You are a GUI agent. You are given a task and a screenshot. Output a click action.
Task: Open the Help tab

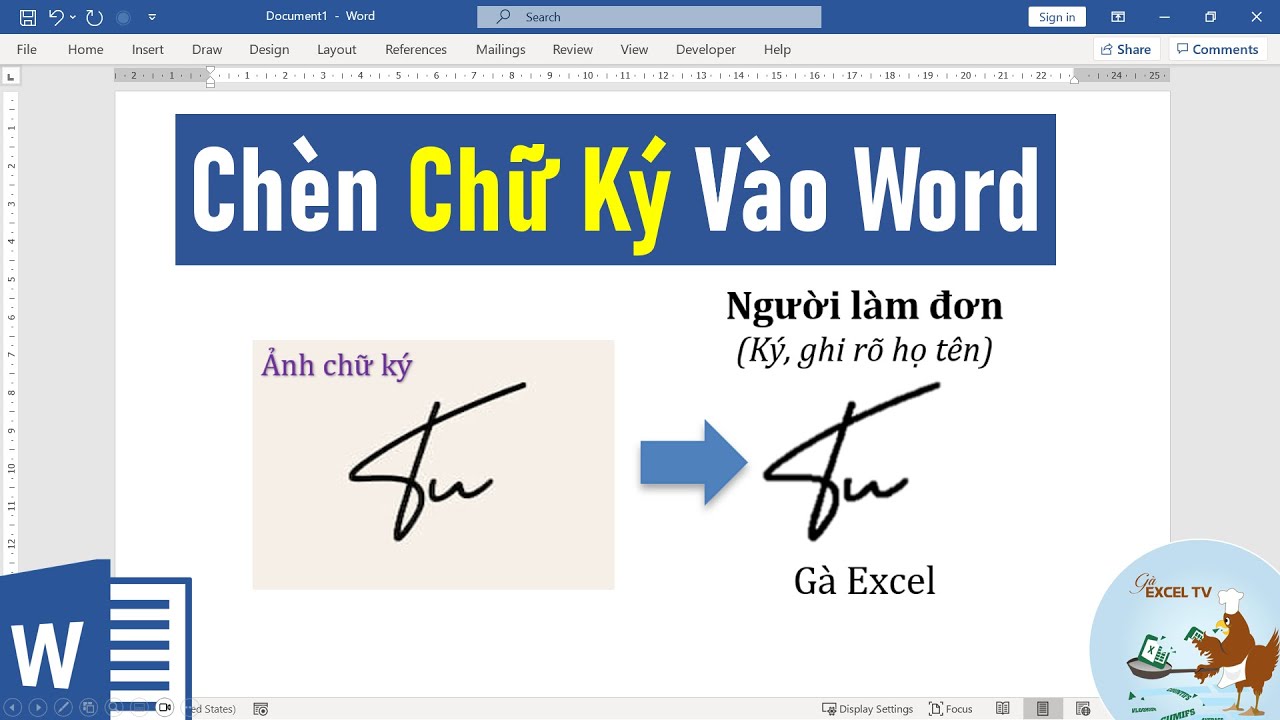pos(777,49)
